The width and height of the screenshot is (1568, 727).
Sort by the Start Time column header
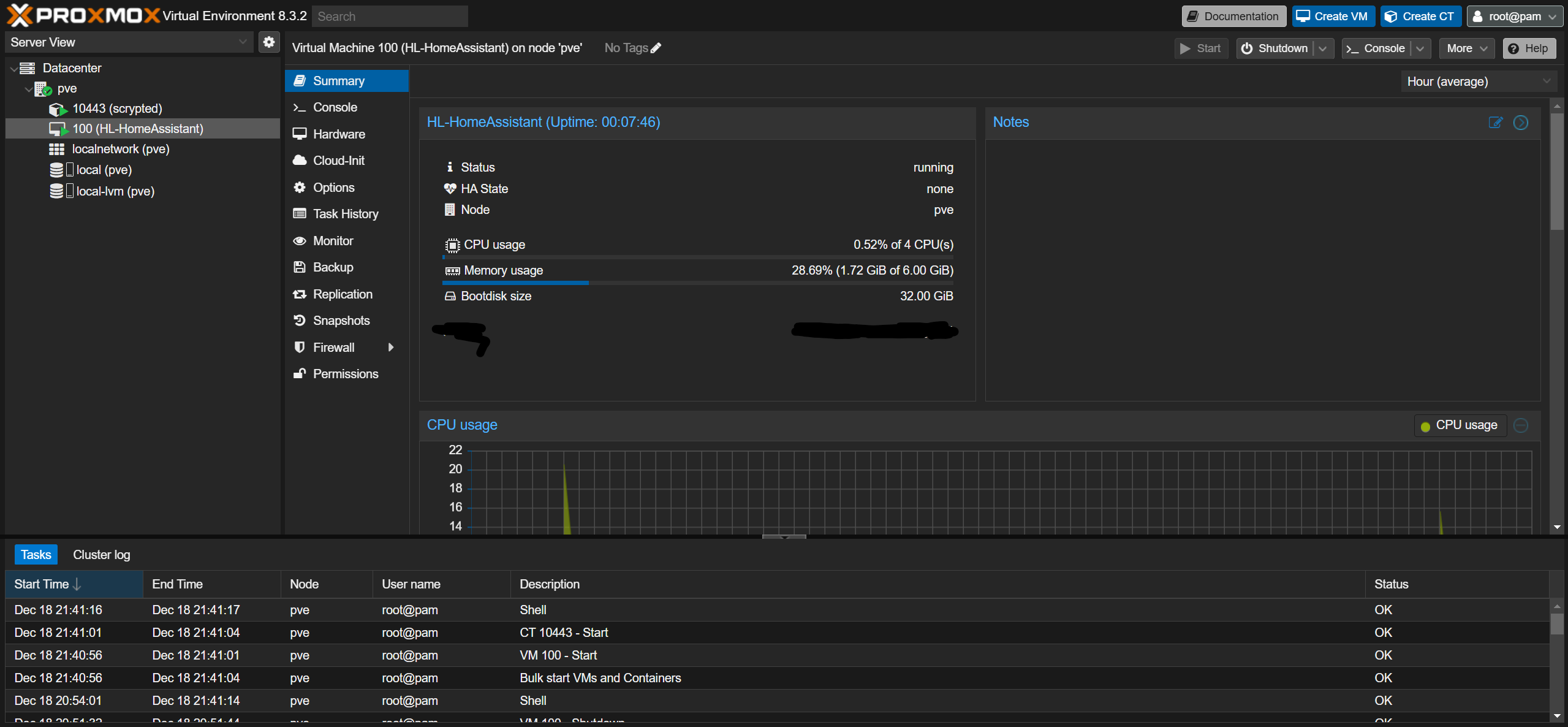tap(74, 584)
